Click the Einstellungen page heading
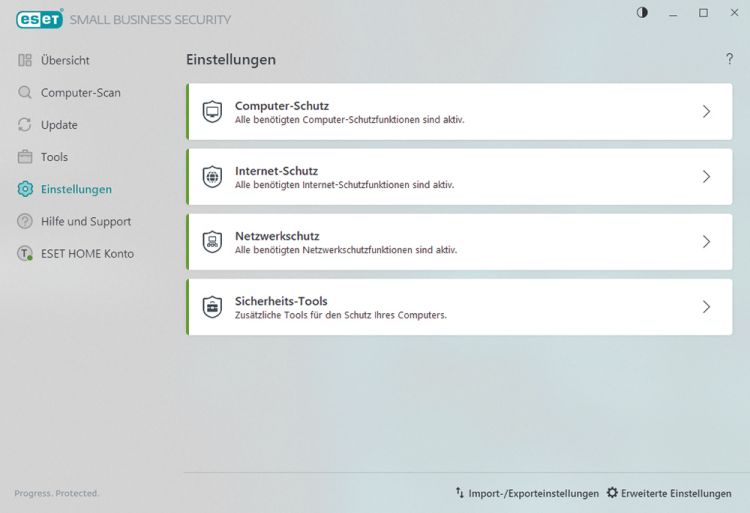The width and height of the screenshot is (750, 513). tap(231, 59)
